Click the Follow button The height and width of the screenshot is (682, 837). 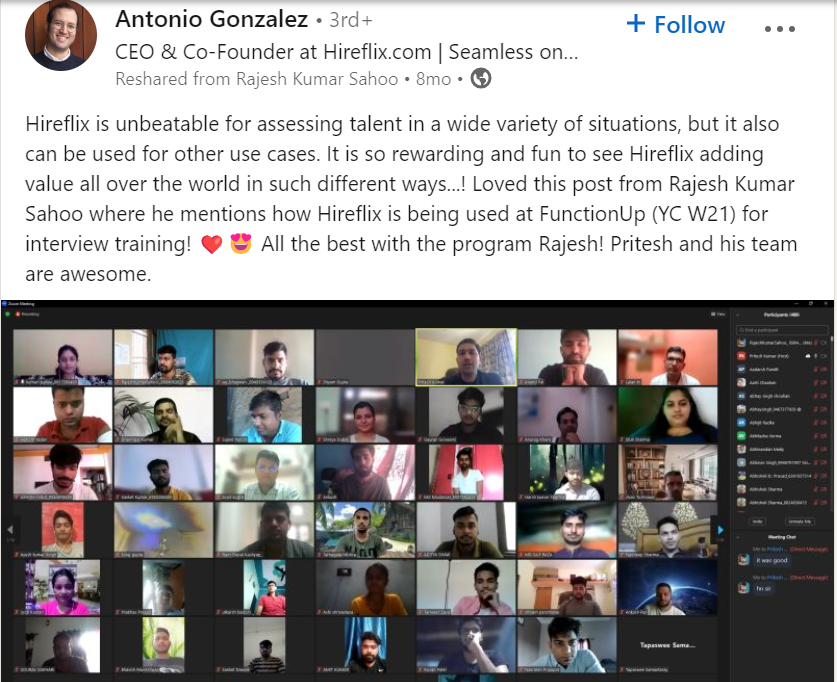(676, 25)
